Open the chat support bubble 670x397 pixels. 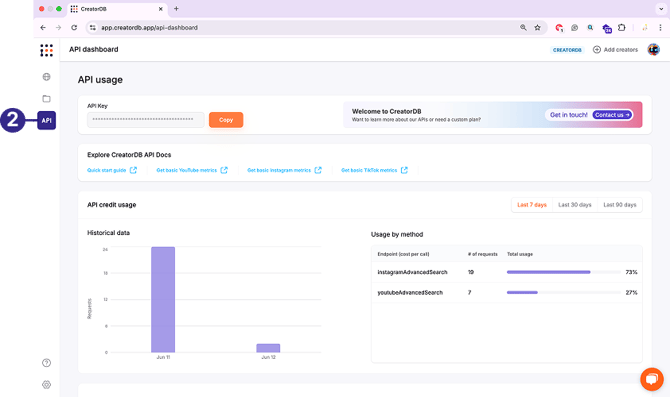pyautogui.click(x=652, y=379)
